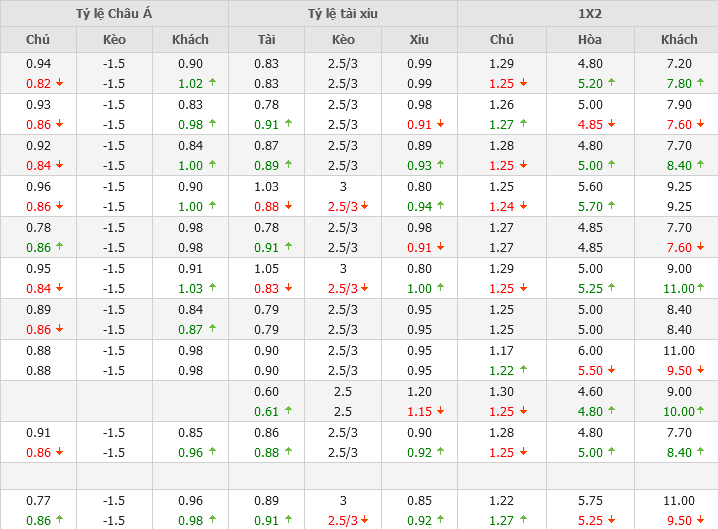This screenshot has height=529, width=718.
Task: Click the red down arrow beside 0.82
Action: (x=59, y=84)
